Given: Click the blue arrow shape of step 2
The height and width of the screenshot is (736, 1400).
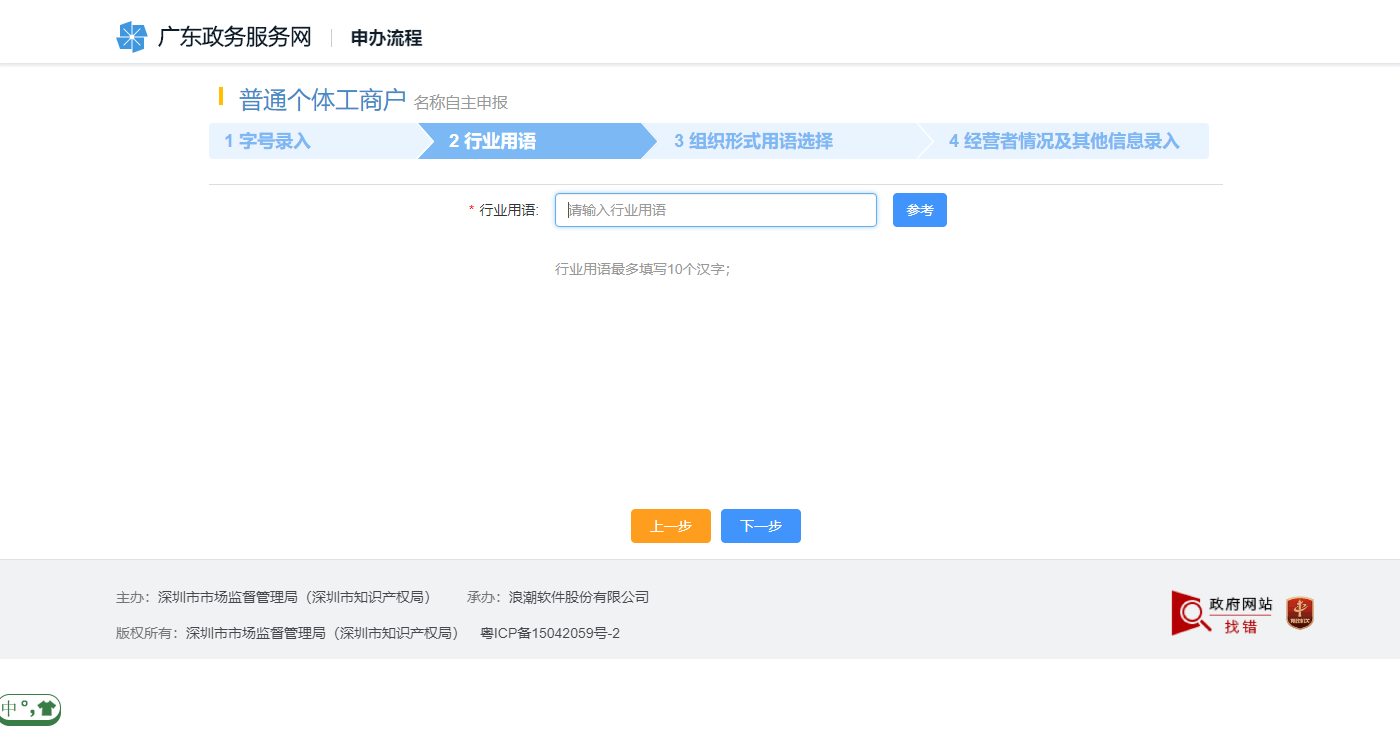Looking at the screenshot, I should (x=540, y=141).
